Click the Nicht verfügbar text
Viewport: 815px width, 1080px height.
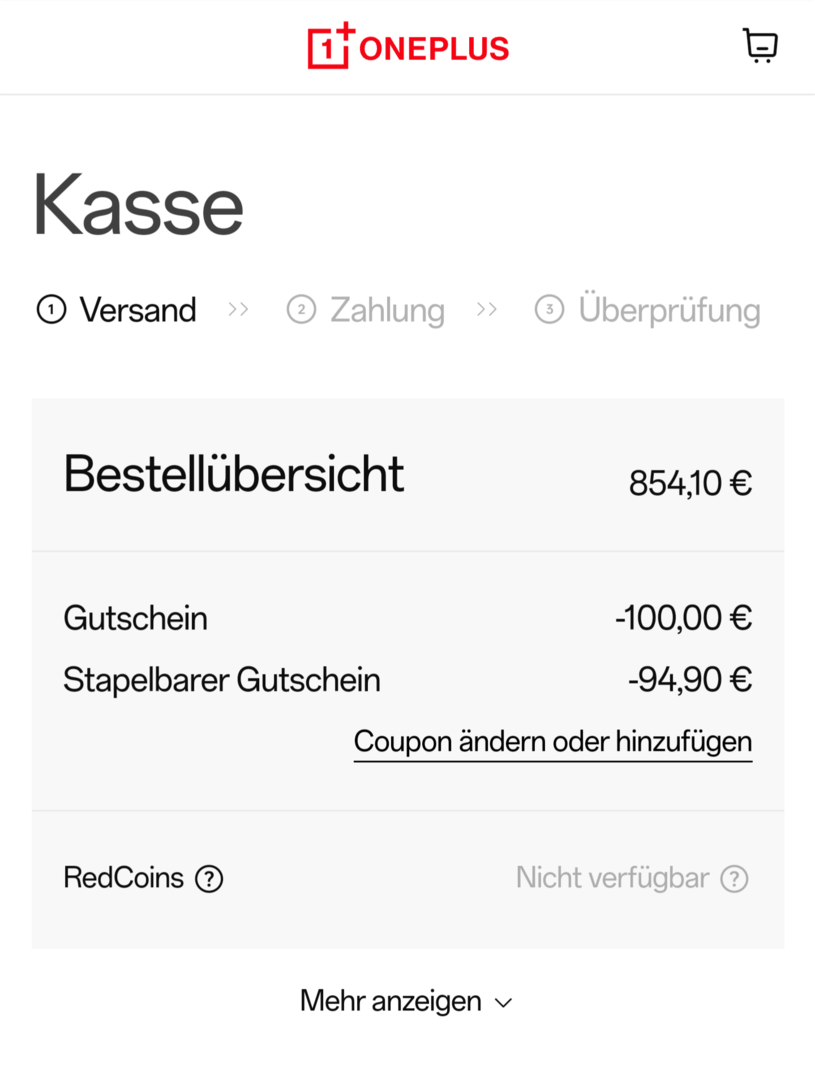(612, 878)
